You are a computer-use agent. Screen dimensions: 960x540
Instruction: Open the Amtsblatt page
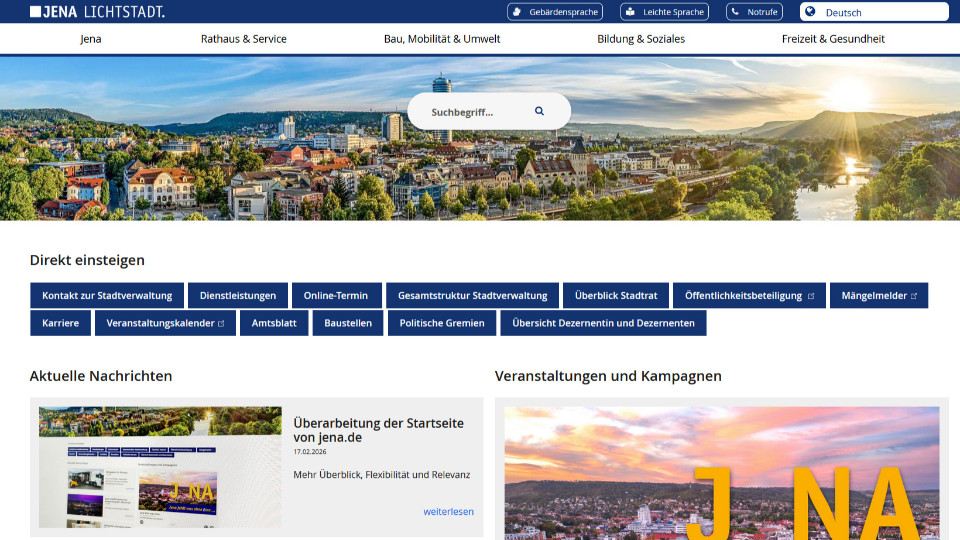tap(274, 323)
